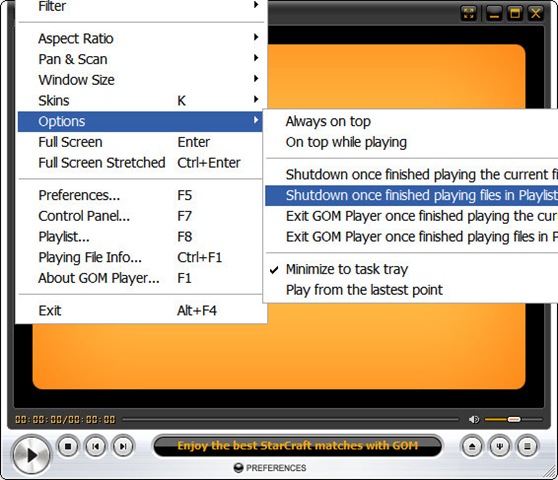Screen dimensions: 558x480
Task: Adjust the volume slider handle
Action: tap(514, 420)
